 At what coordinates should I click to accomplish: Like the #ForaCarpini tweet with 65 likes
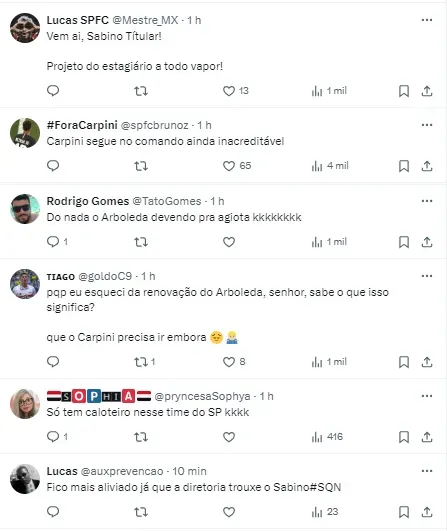pyautogui.click(x=229, y=166)
